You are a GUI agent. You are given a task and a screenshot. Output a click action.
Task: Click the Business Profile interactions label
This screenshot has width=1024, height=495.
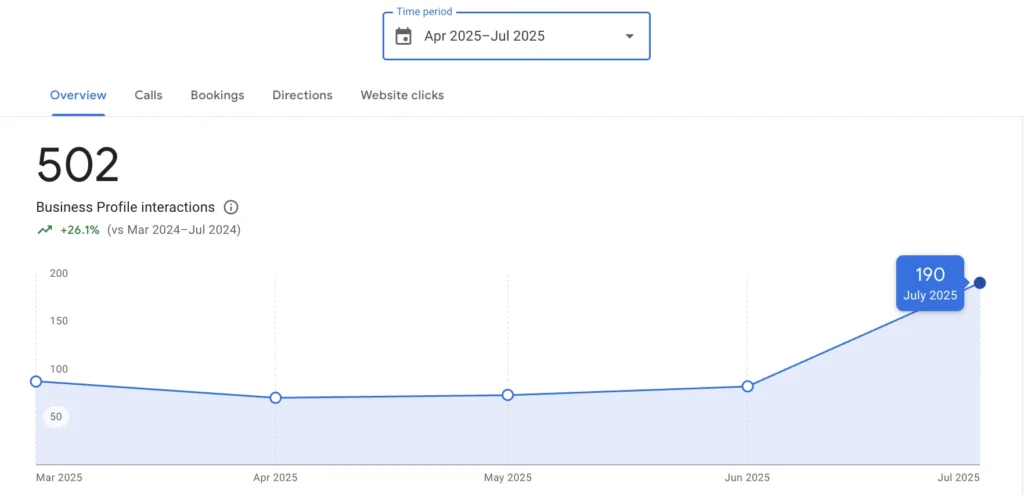pos(125,207)
